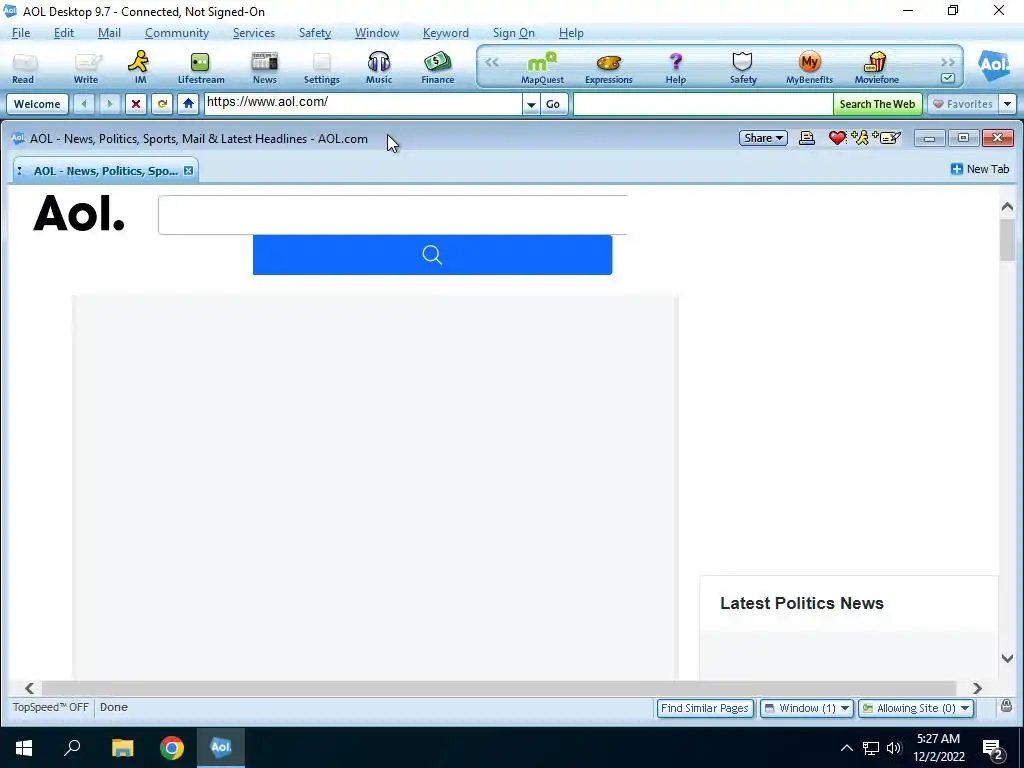This screenshot has width=1024, height=768.
Task: Open the File menu
Action: point(21,33)
